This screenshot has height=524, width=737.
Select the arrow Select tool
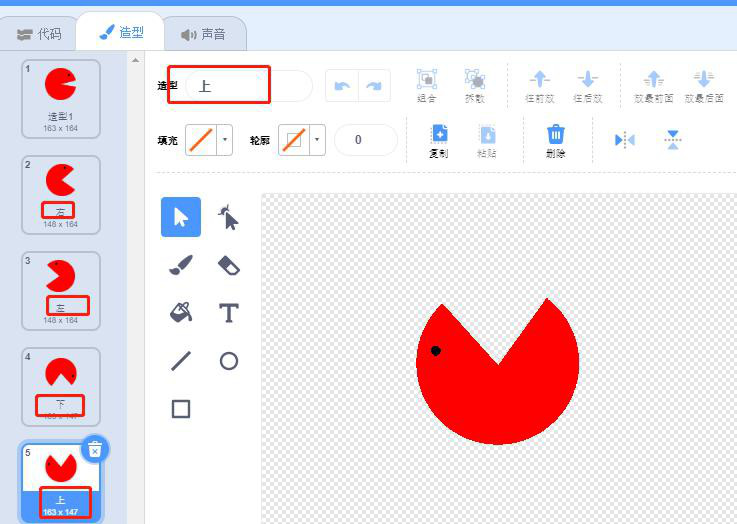pos(180,217)
